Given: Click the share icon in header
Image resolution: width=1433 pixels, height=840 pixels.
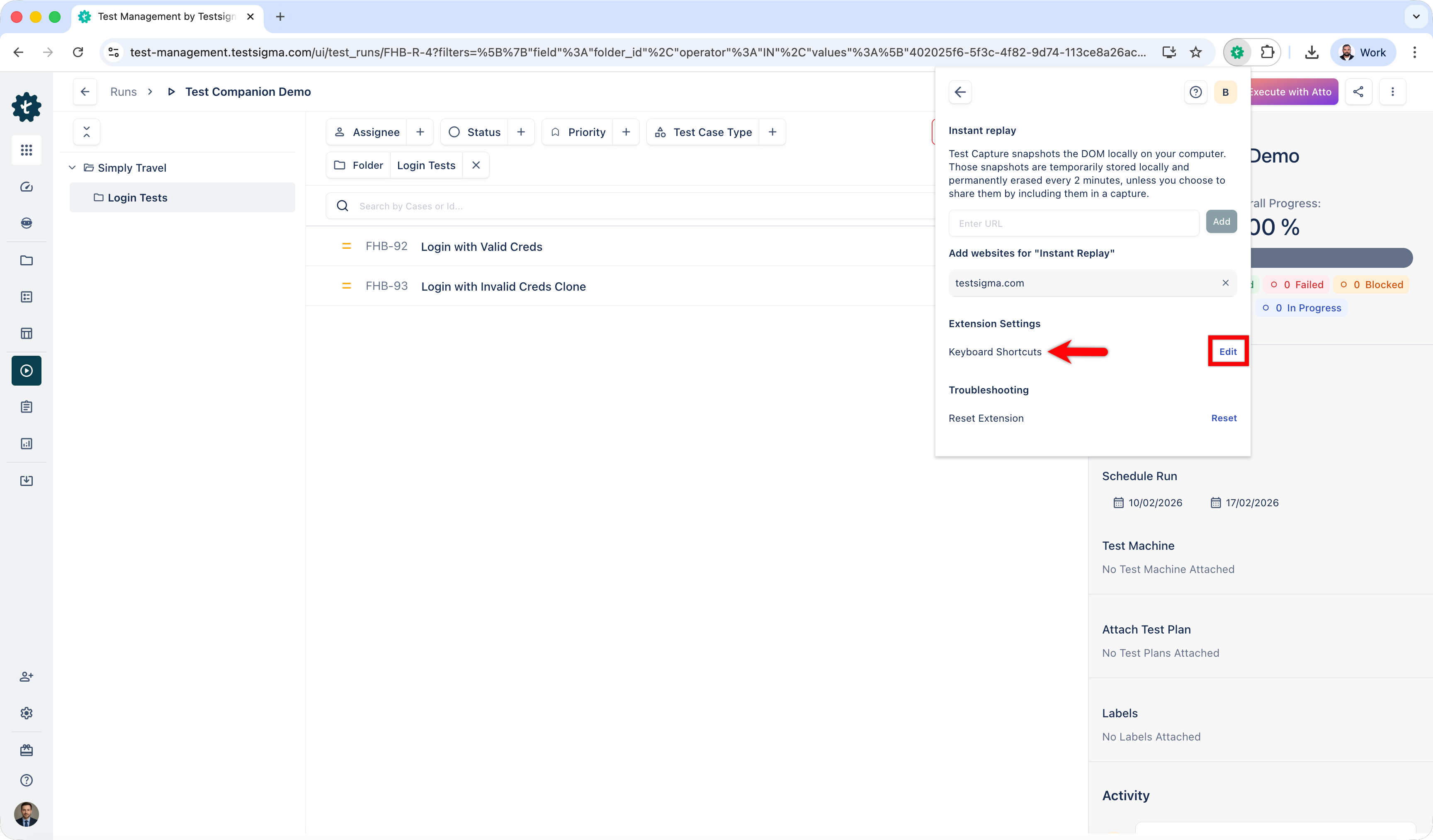Looking at the screenshot, I should (1358, 92).
